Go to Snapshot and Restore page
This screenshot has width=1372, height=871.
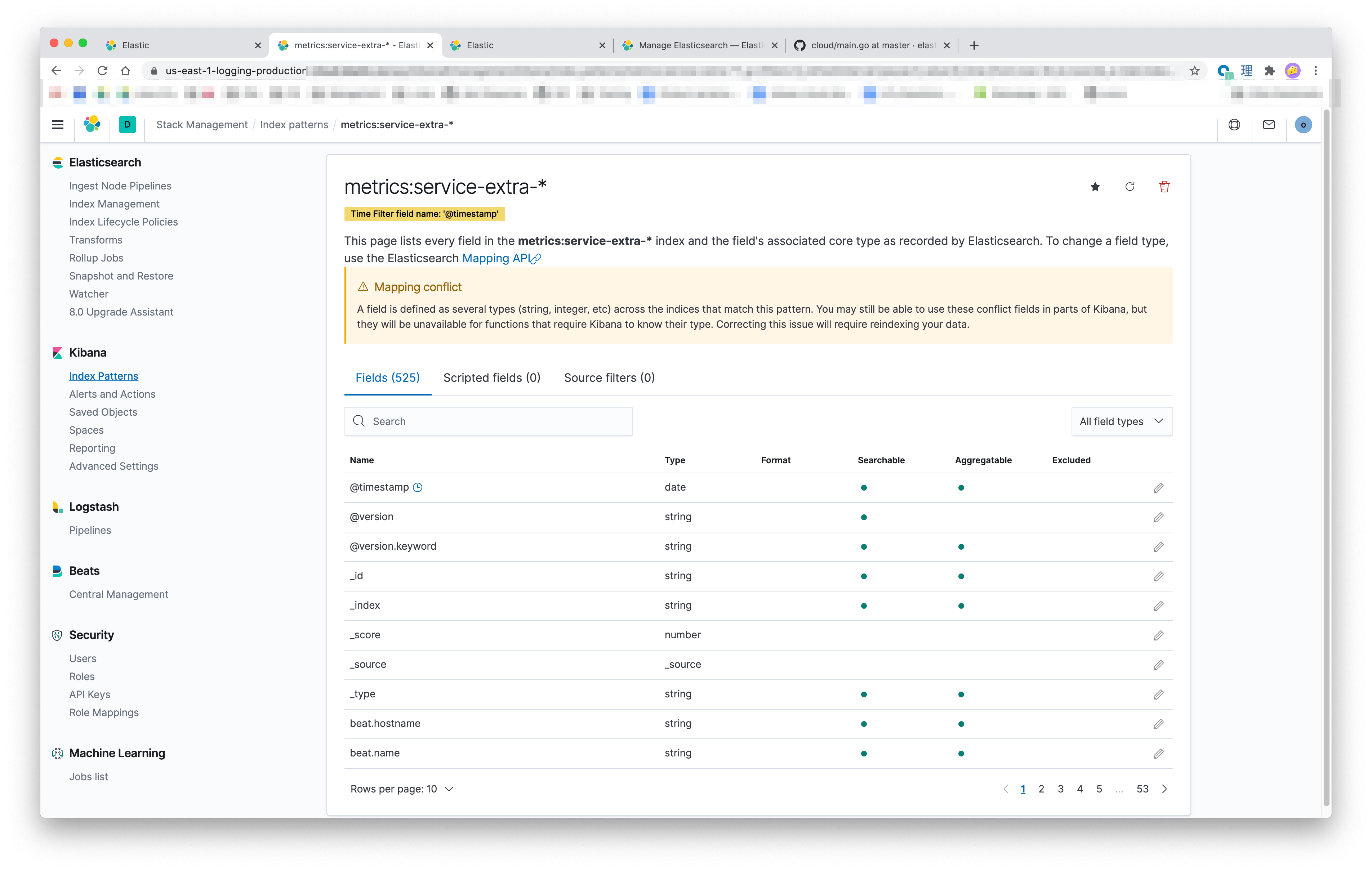point(121,276)
